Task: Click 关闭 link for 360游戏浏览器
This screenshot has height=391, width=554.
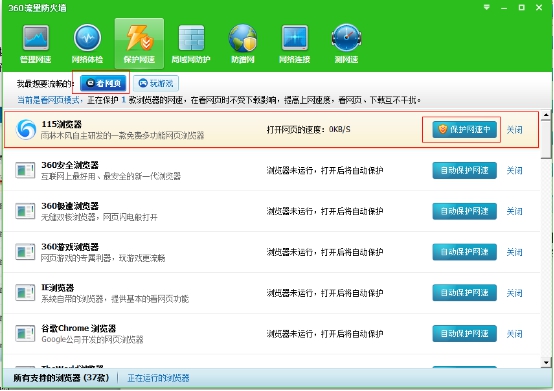Action: 514,252
